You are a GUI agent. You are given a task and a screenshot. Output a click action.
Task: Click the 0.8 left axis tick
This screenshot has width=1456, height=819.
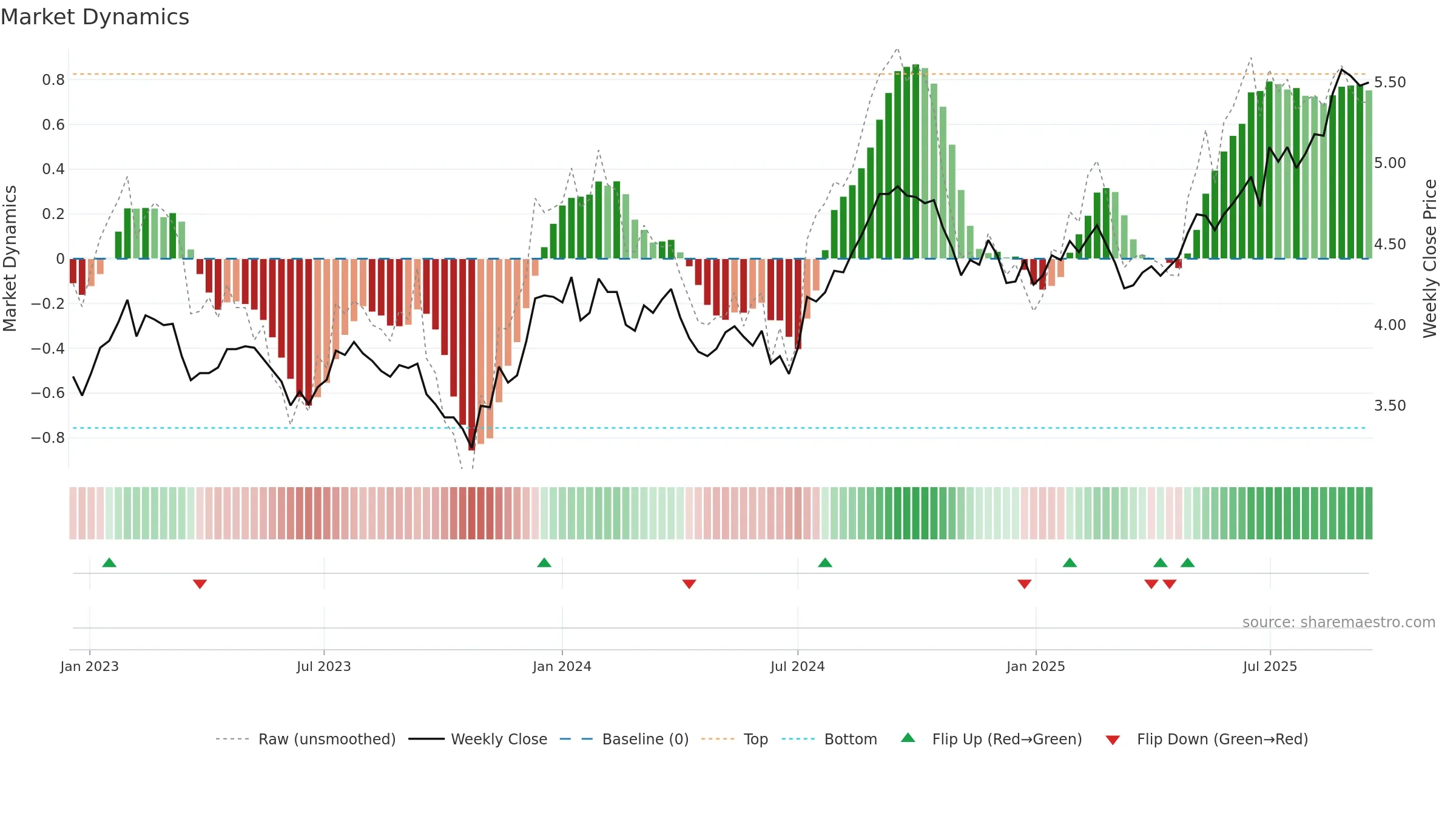point(53,79)
